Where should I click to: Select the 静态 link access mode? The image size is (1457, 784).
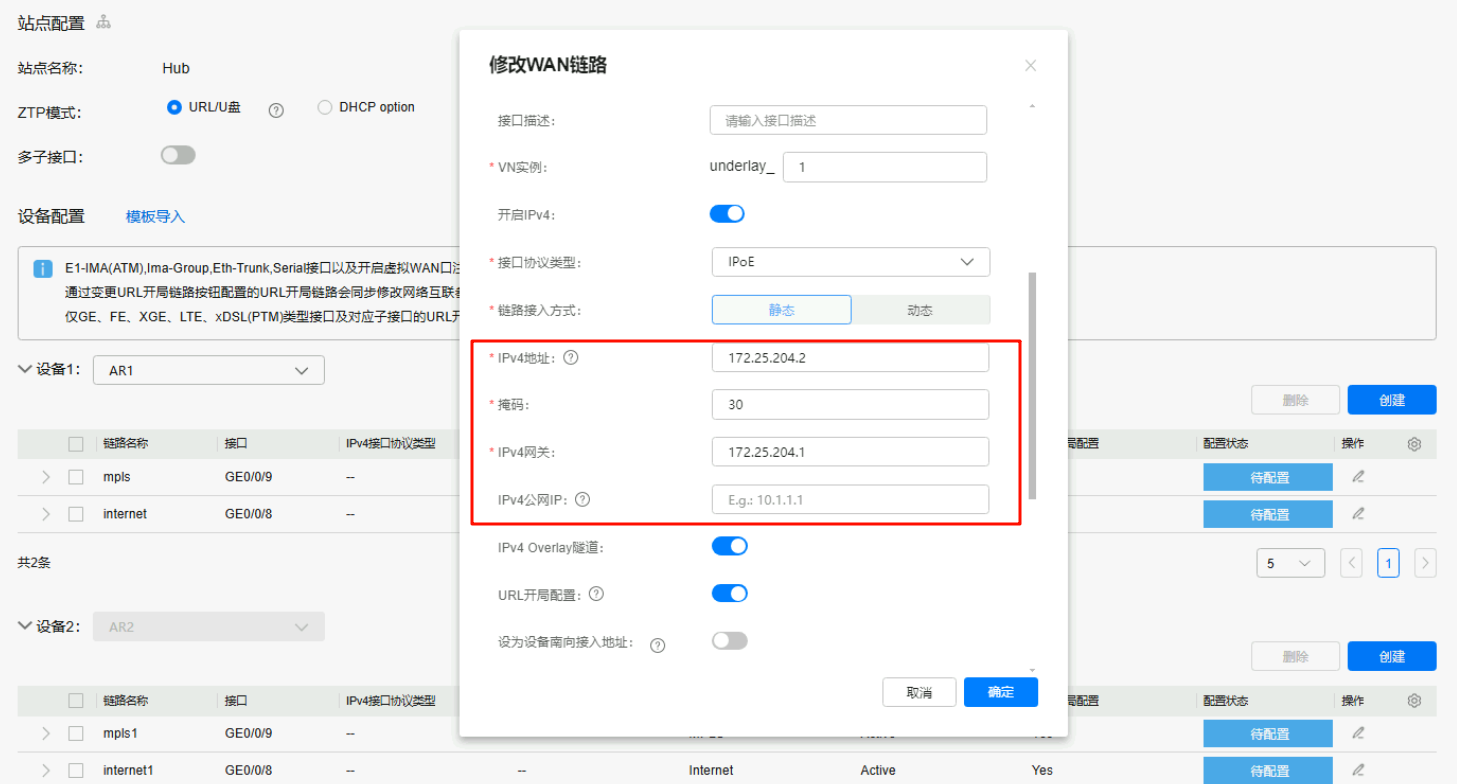point(781,310)
